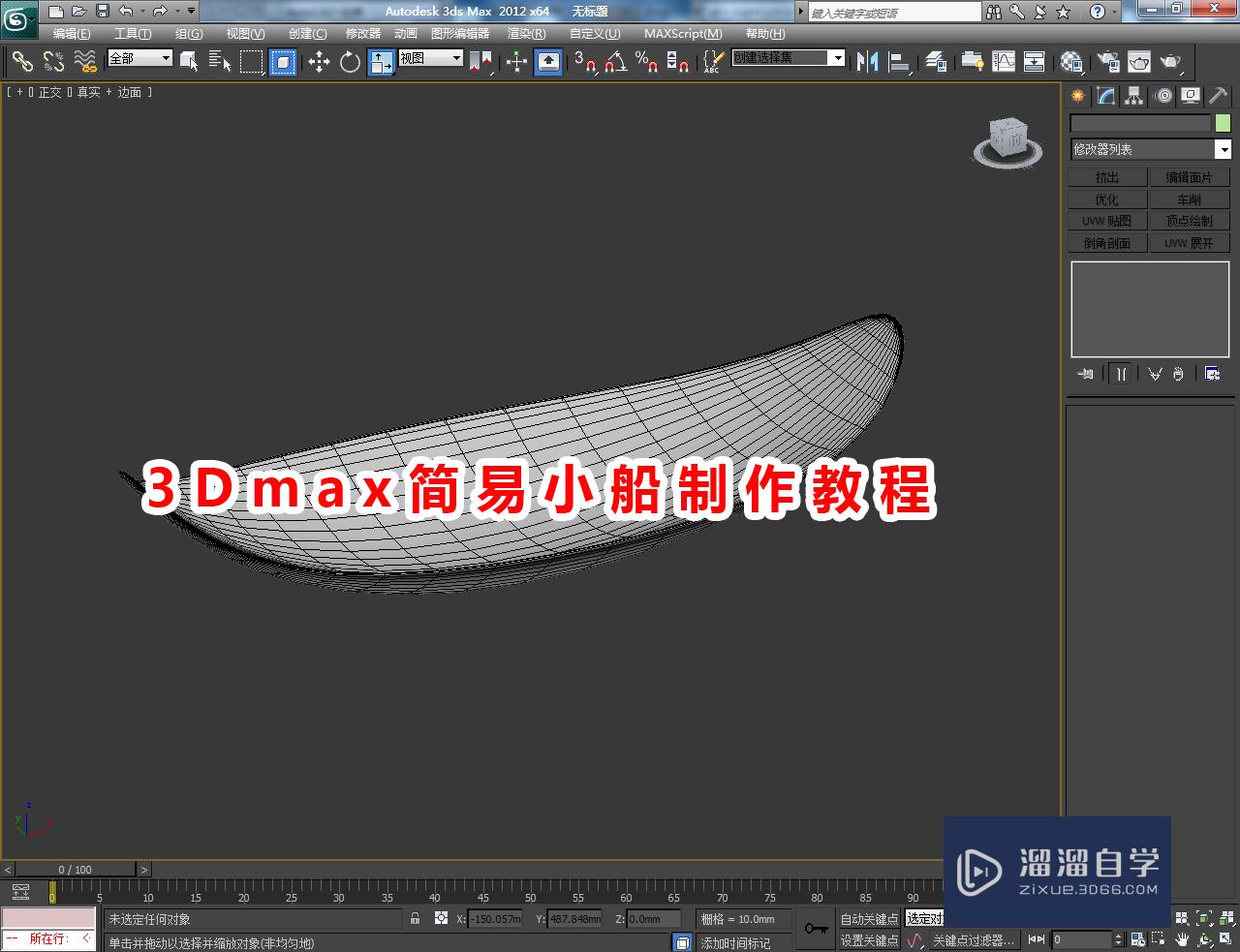The image size is (1240, 952).
Task: Expand the 修改器列表 modifier list dropdown
Action: click(x=1150, y=149)
